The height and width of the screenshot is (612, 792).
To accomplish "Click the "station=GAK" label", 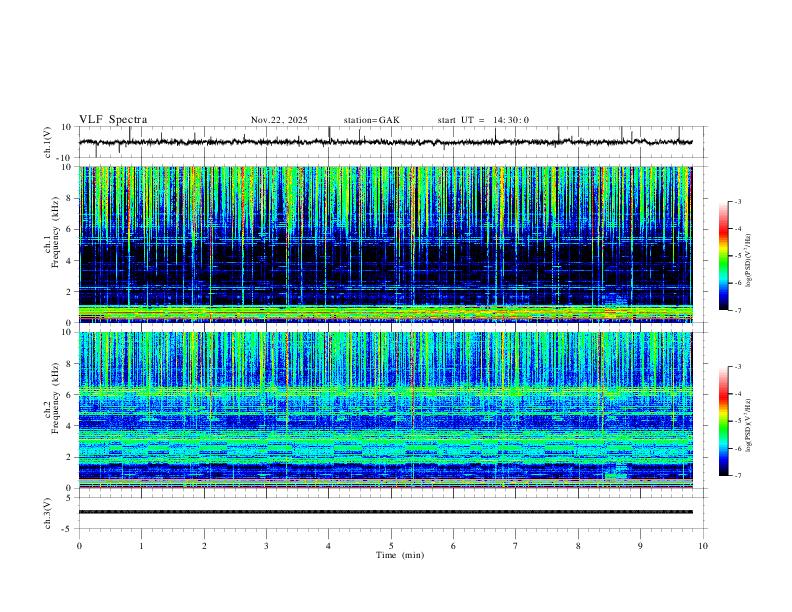I will pos(371,120).
